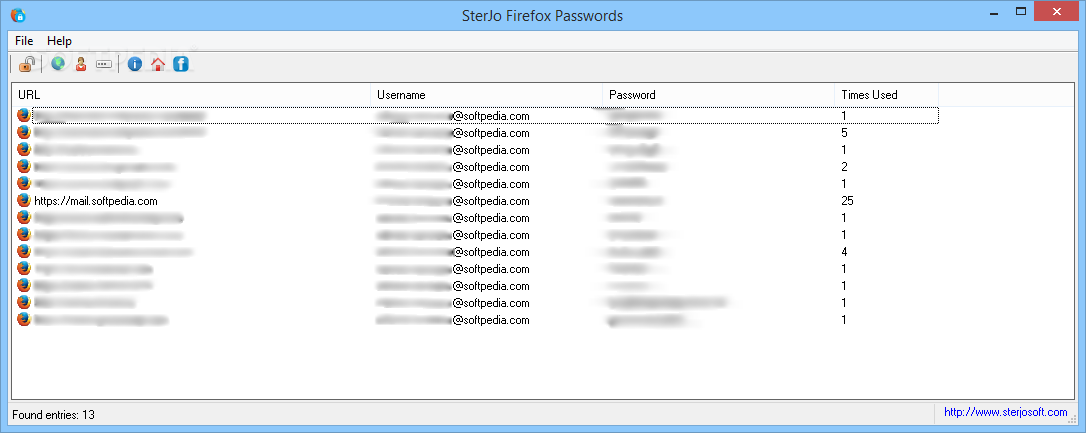1086x433 pixels.
Task: Open the File menu
Action: [x=24, y=41]
